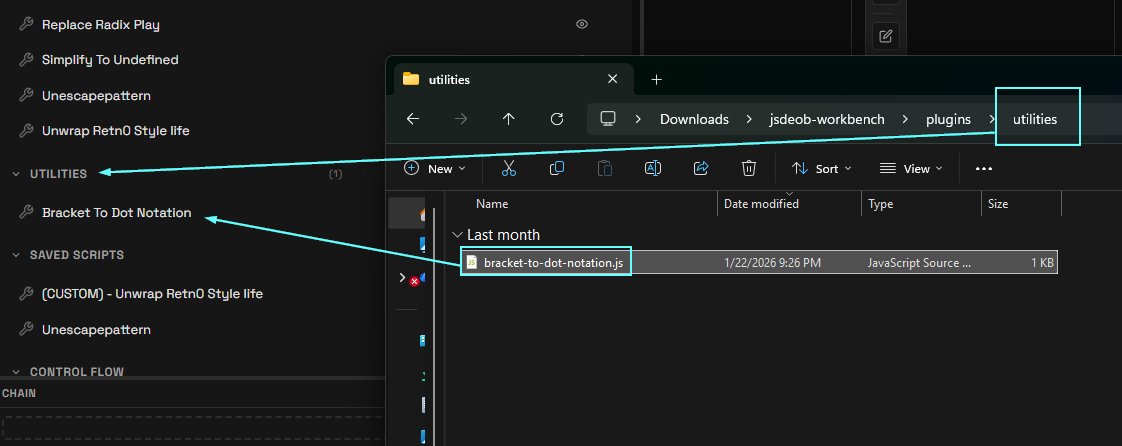Go back in File Explorer

point(413,120)
